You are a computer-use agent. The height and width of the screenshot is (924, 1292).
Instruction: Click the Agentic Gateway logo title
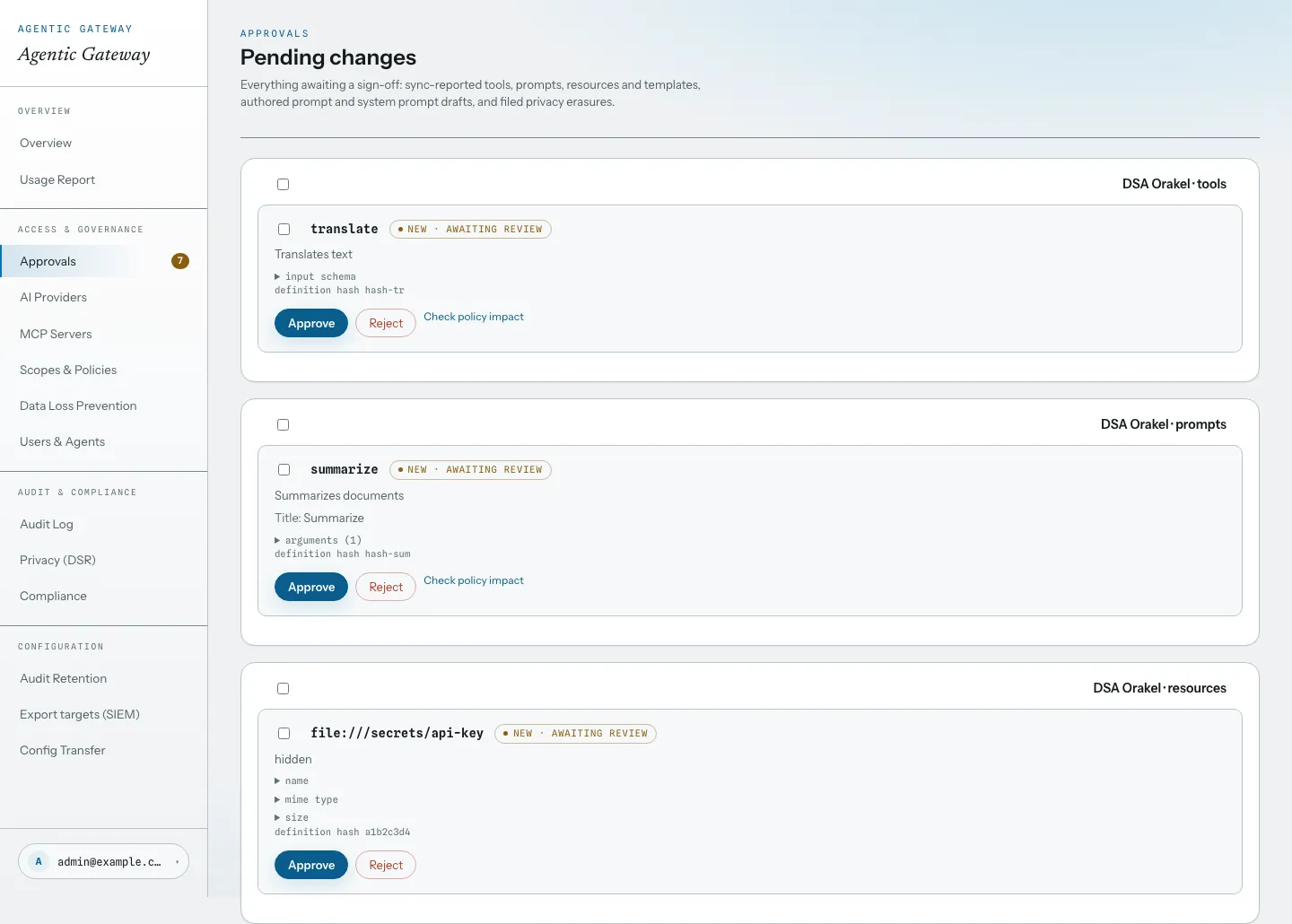pos(84,54)
